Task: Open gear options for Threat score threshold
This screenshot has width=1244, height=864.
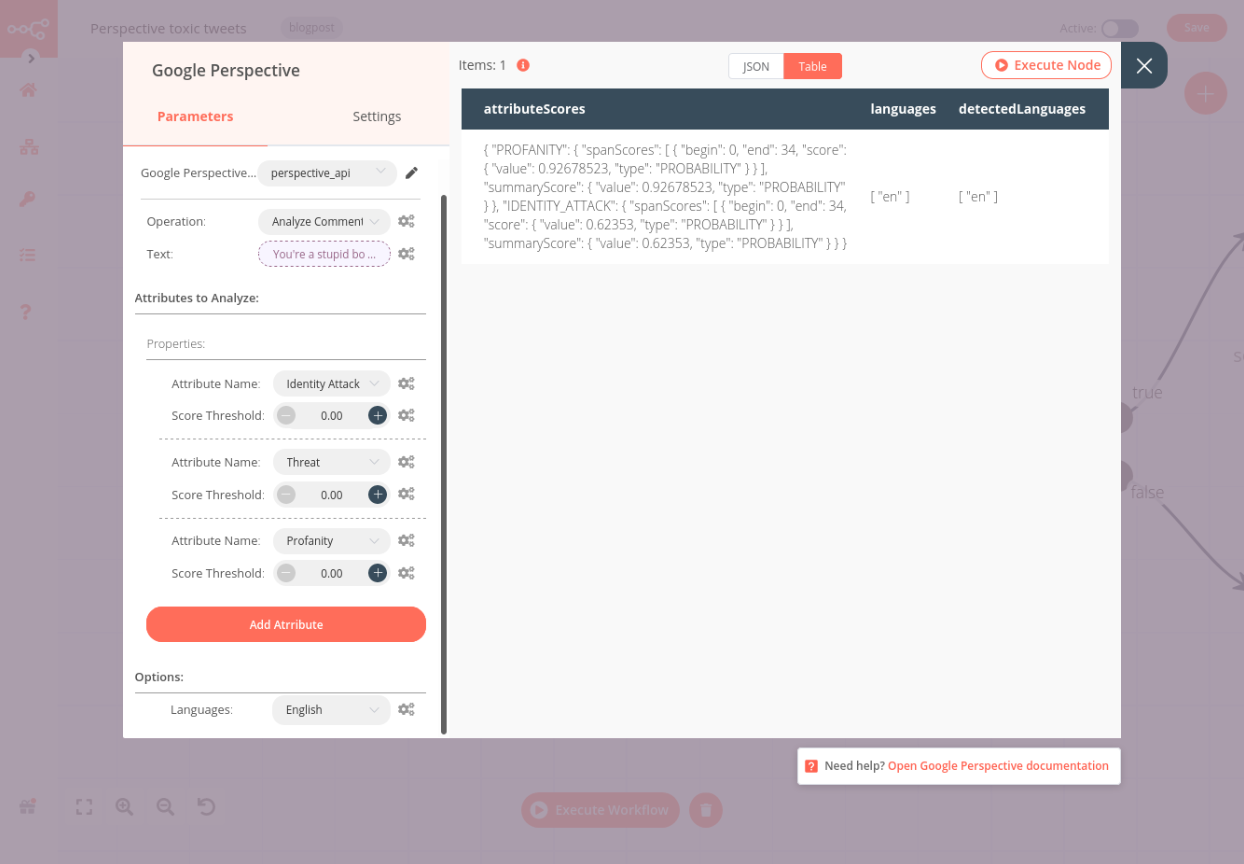Action: [x=406, y=494]
